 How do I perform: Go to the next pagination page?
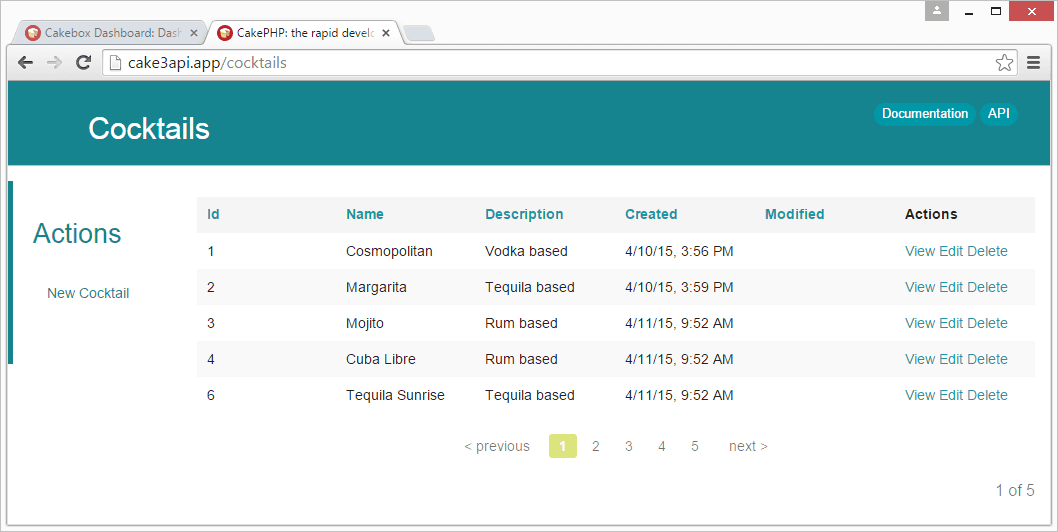click(x=747, y=446)
